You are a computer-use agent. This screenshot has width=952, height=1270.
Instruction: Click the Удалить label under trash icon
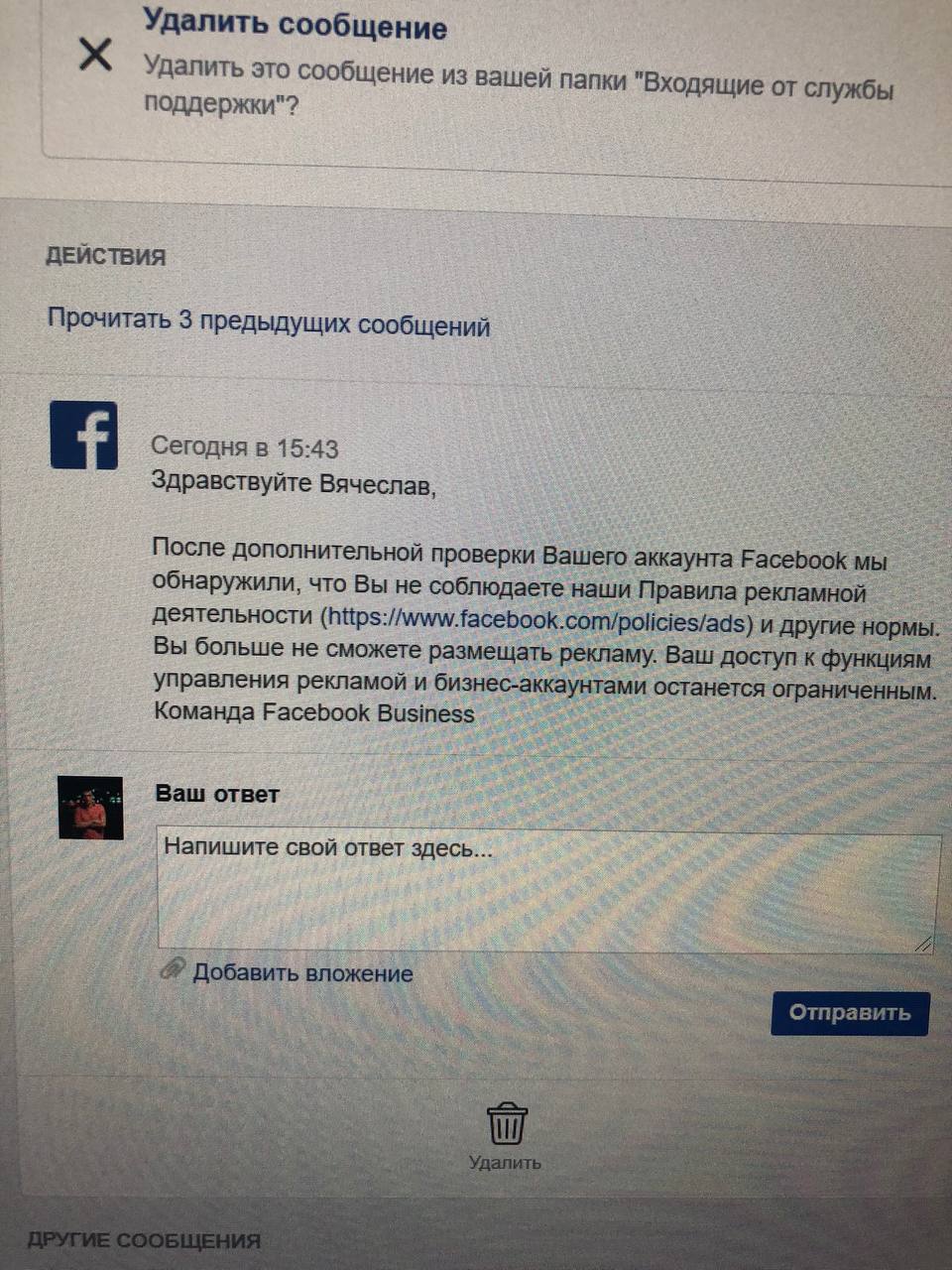[x=505, y=1163]
